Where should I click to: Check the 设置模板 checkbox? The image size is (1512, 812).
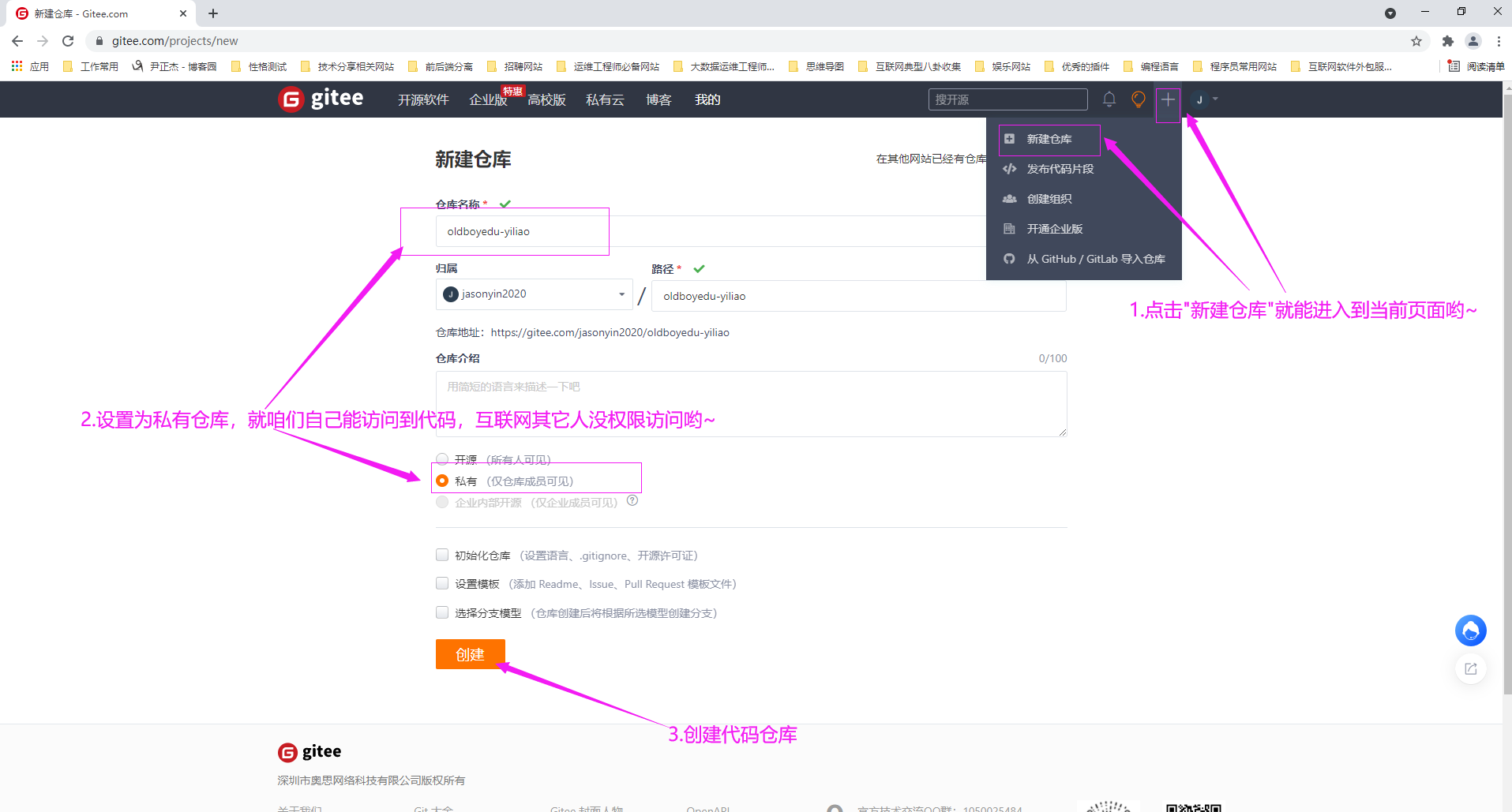click(442, 584)
